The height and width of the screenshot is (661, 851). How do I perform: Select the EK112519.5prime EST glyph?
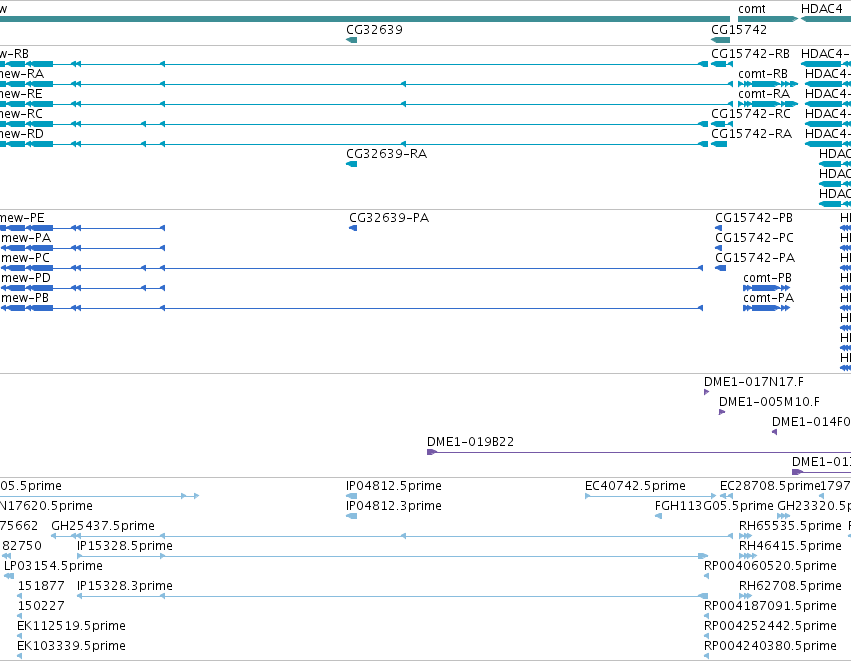pos(20,637)
